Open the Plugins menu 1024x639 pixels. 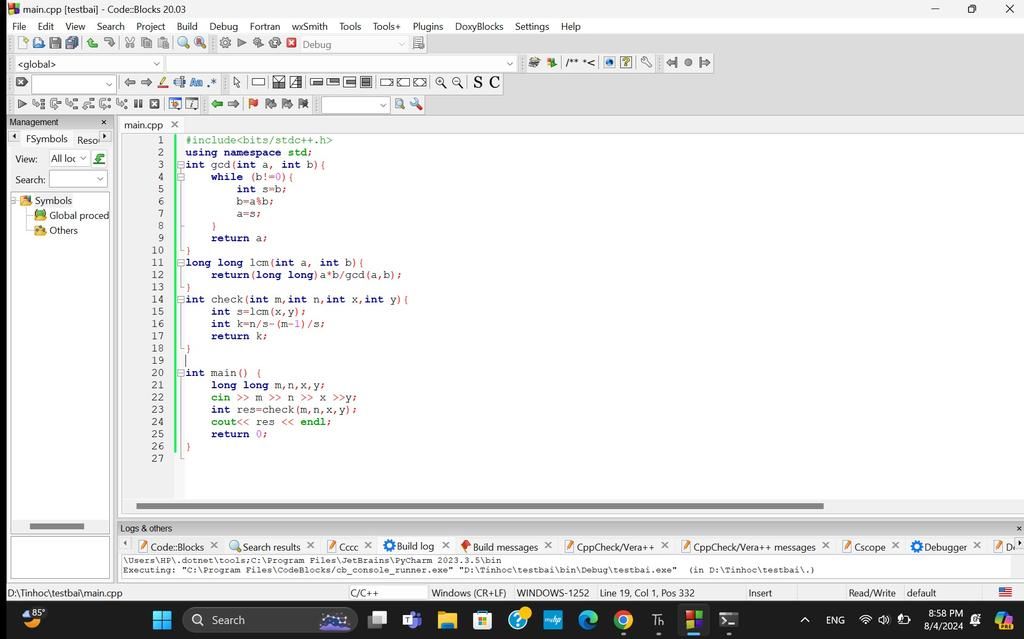(428, 26)
